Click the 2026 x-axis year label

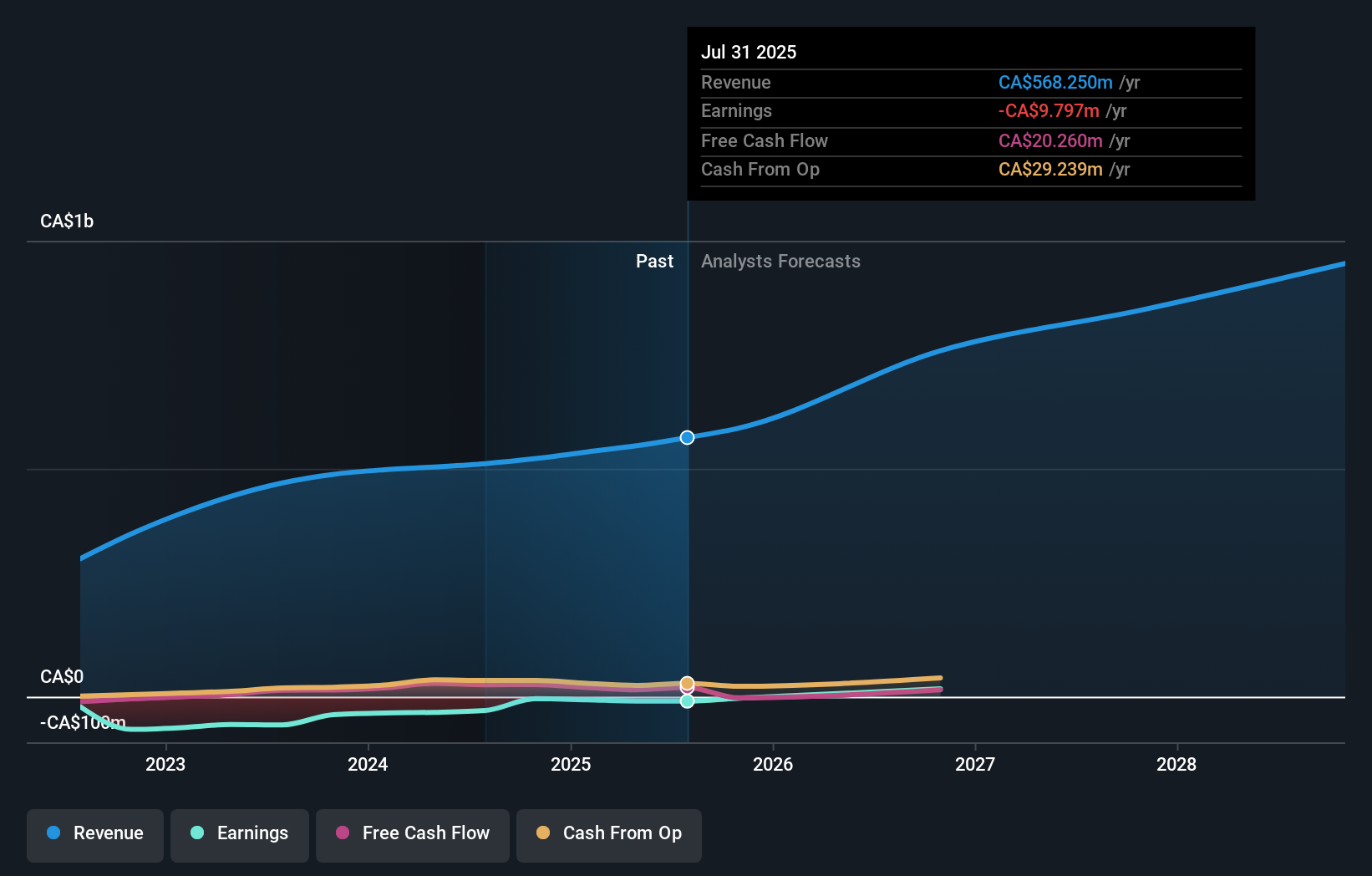pos(773,764)
